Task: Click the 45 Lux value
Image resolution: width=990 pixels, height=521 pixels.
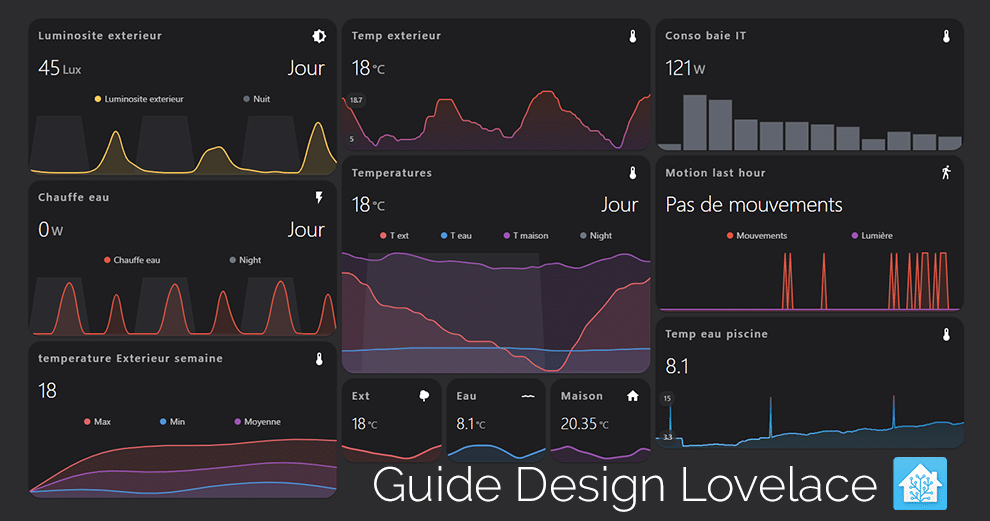Action: point(59,68)
